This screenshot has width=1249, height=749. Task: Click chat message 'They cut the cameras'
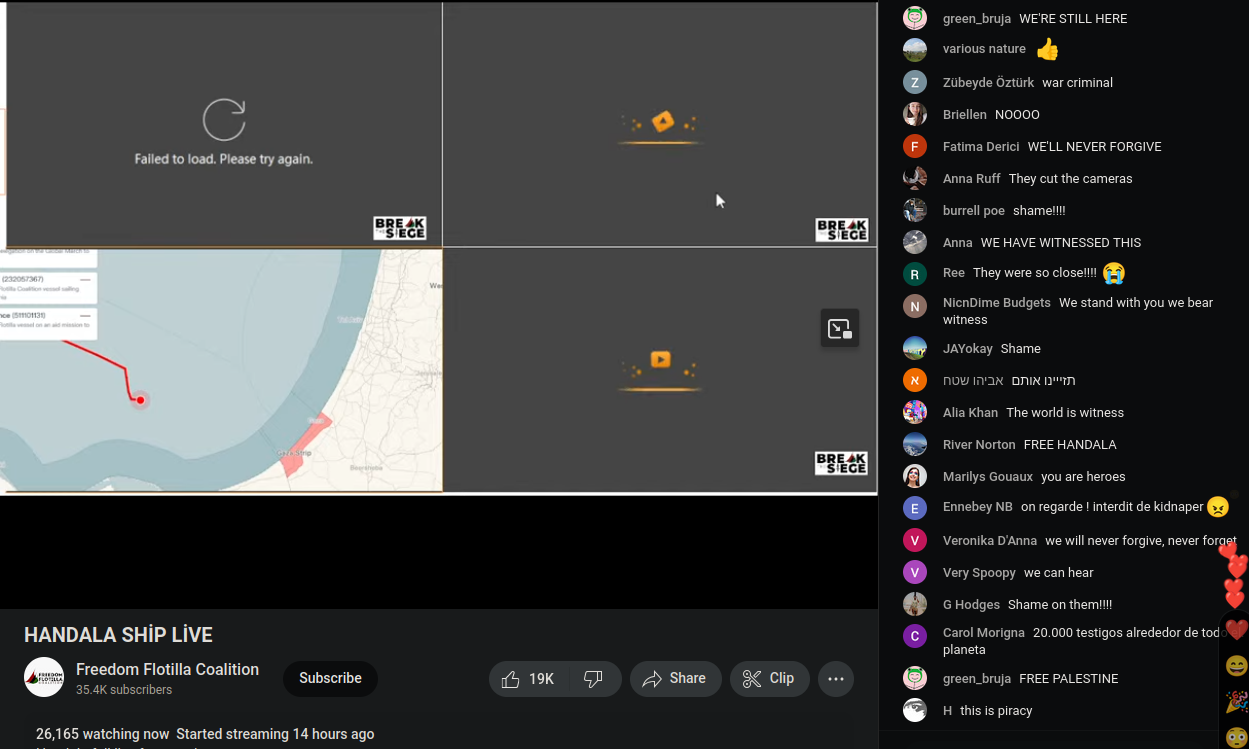point(1071,178)
